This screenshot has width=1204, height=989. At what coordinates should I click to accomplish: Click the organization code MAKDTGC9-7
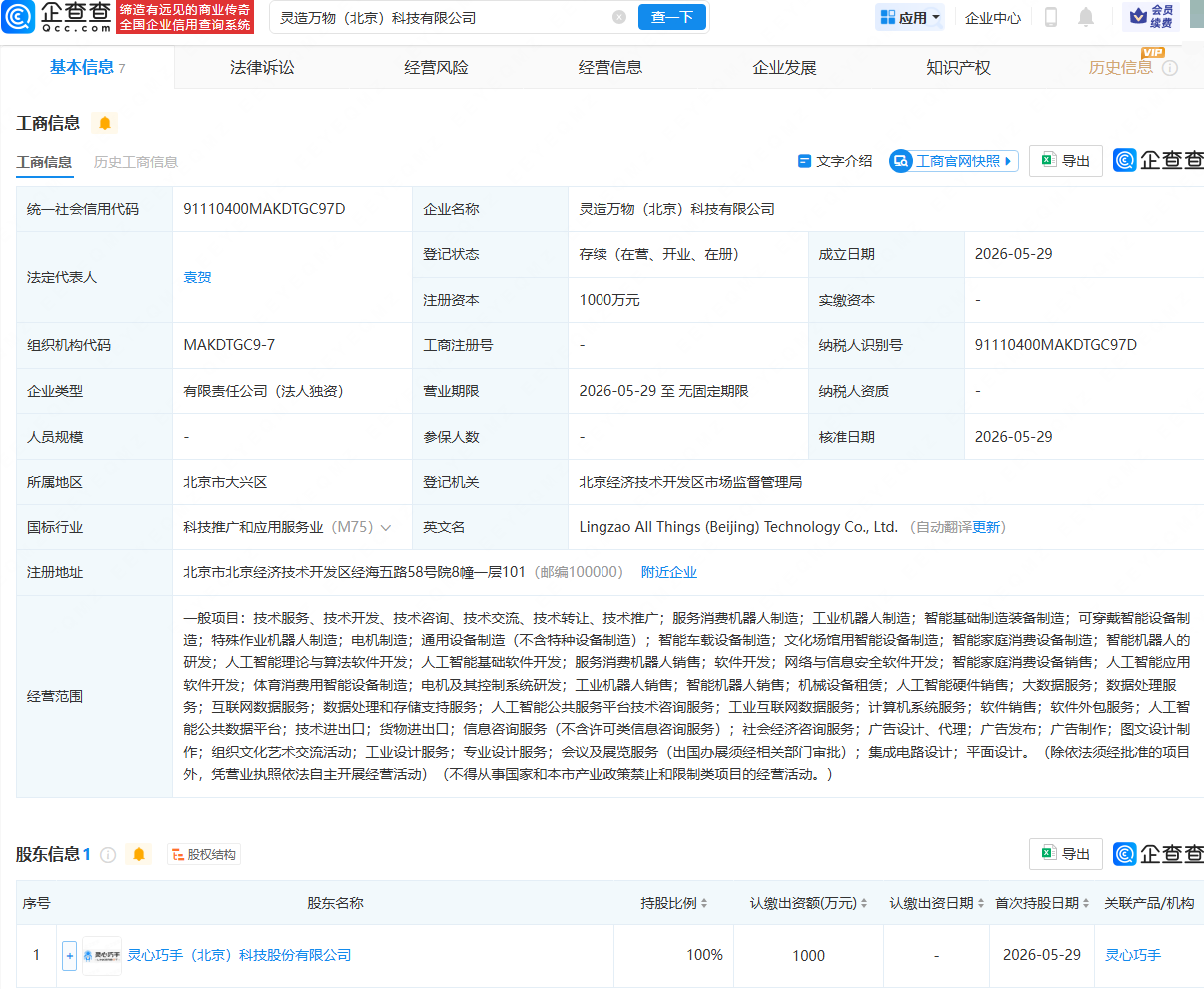[229, 345]
